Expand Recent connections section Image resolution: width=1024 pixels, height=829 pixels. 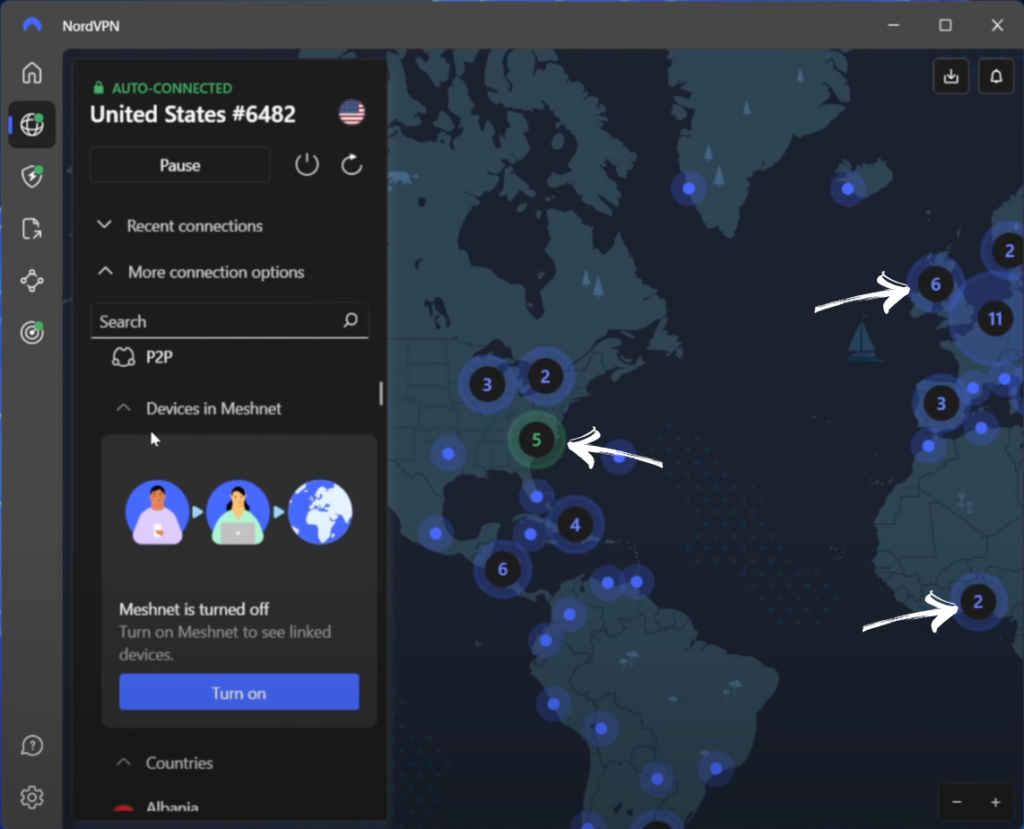pyautogui.click(x=180, y=226)
